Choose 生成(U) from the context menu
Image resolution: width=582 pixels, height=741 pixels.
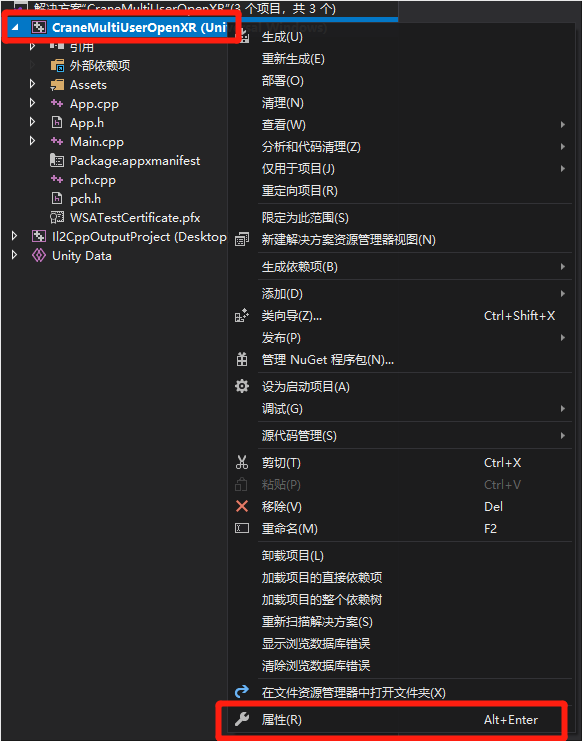282,37
